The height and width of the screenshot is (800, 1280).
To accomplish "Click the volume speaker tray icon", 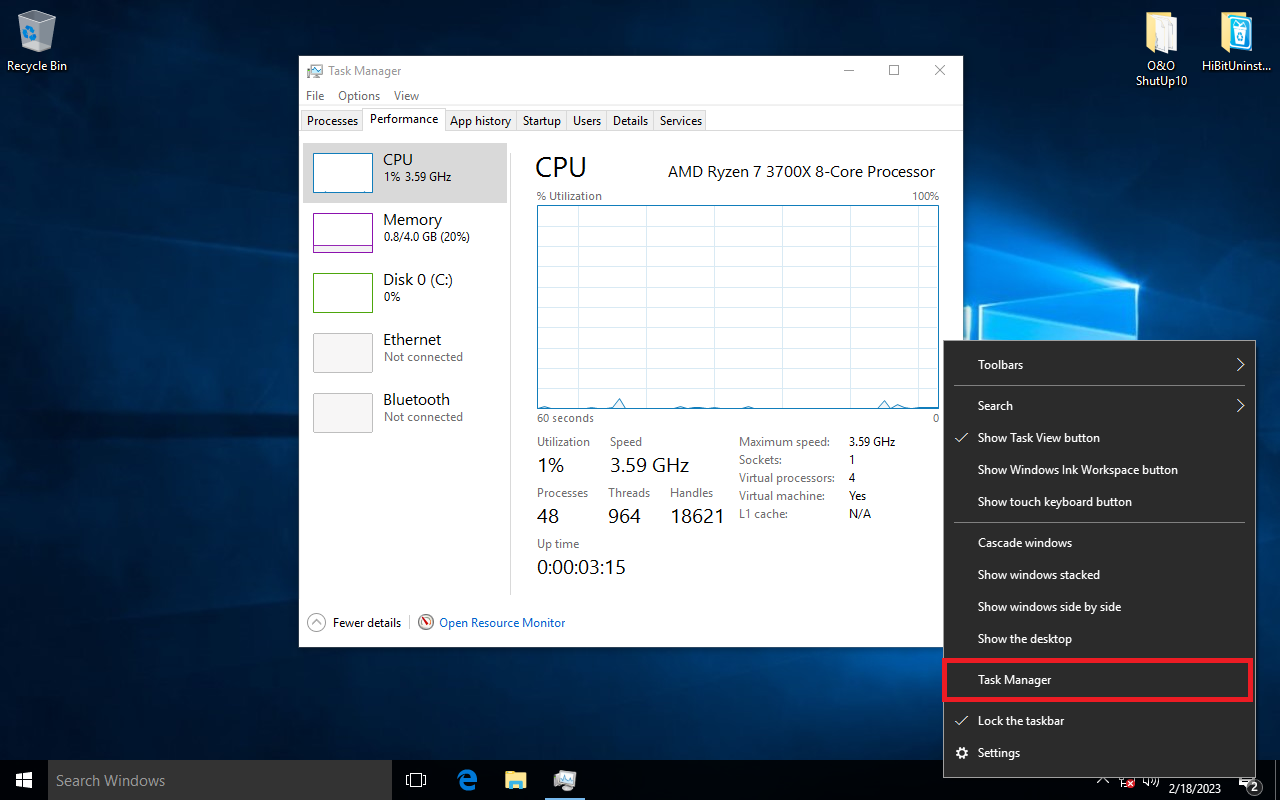I will pyautogui.click(x=1150, y=781).
